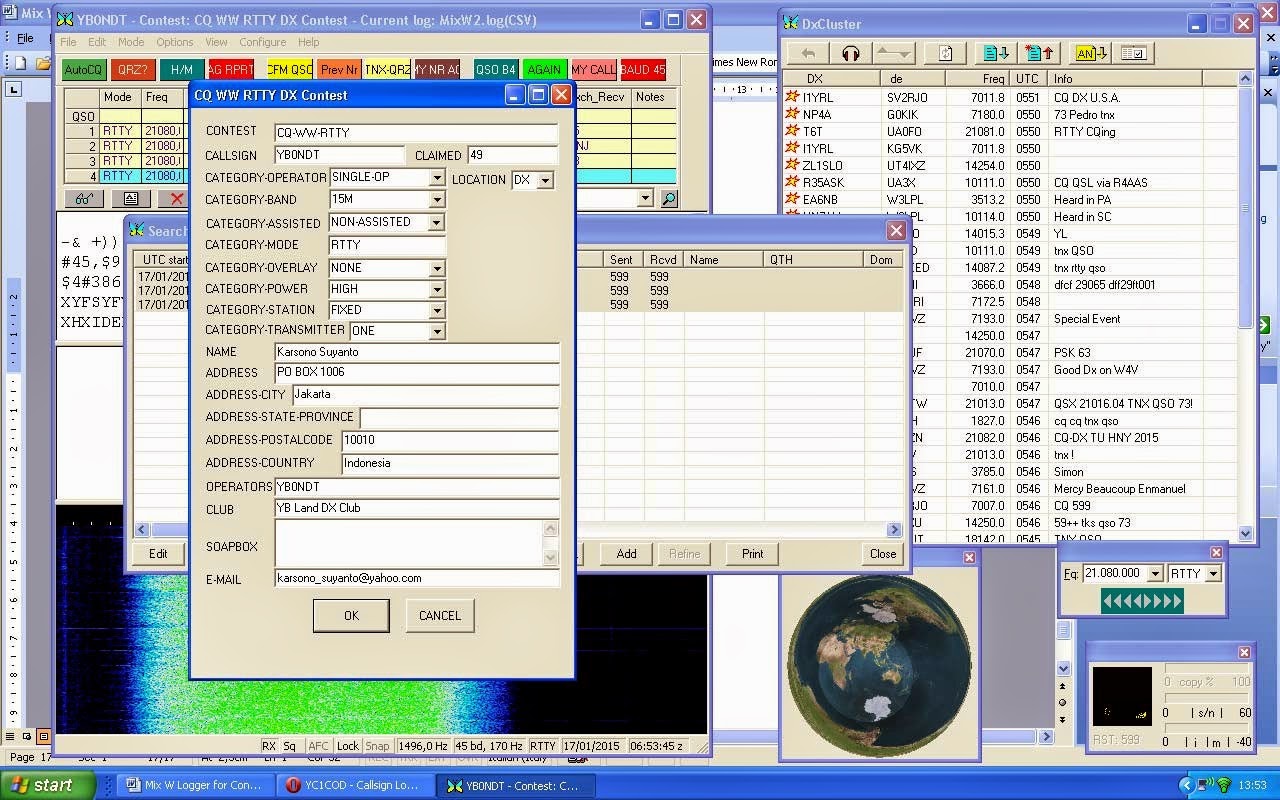Viewport: 1280px width, 800px height.
Task: Expand the CATEGORY-OVERLAY dropdown
Action: pyautogui.click(x=437, y=268)
